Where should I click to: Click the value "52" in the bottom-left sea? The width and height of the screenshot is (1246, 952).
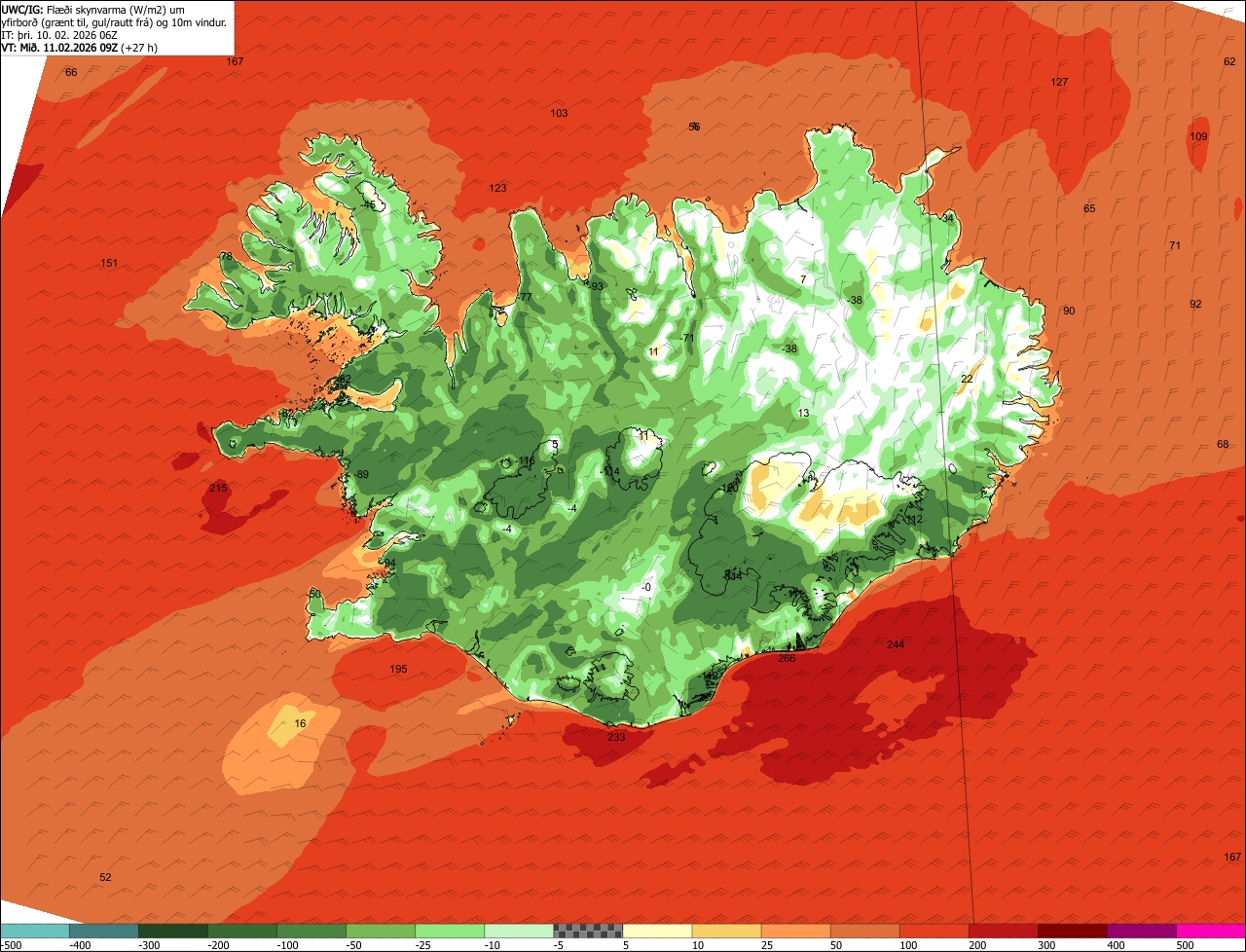point(105,877)
